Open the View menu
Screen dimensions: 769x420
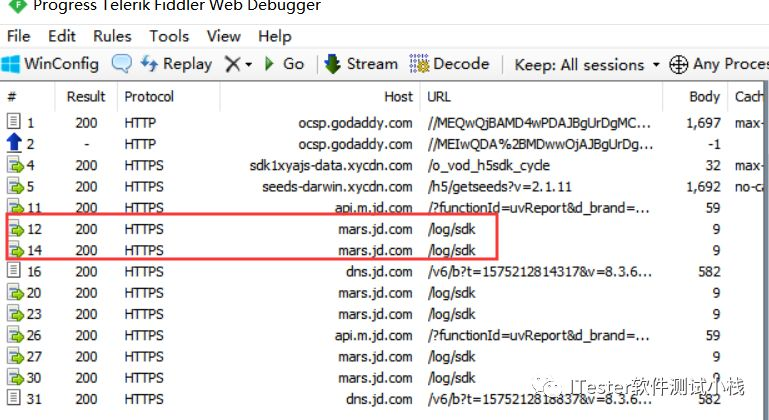tap(224, 36)
